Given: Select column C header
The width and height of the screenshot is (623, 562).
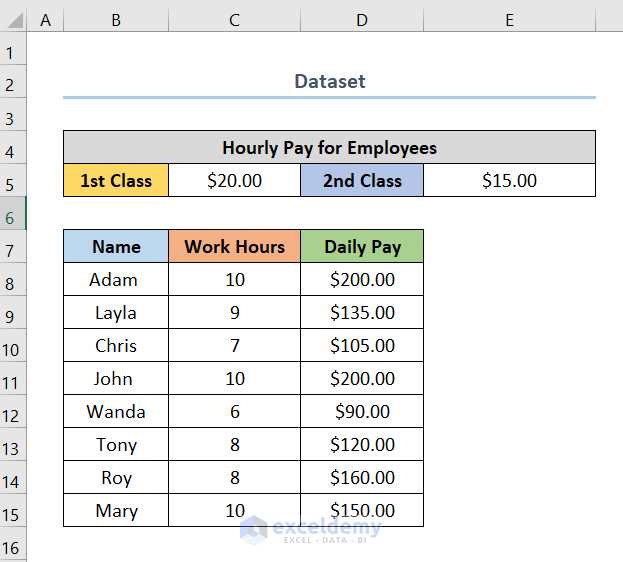Looking at the screenshot, I should (234, 19).
